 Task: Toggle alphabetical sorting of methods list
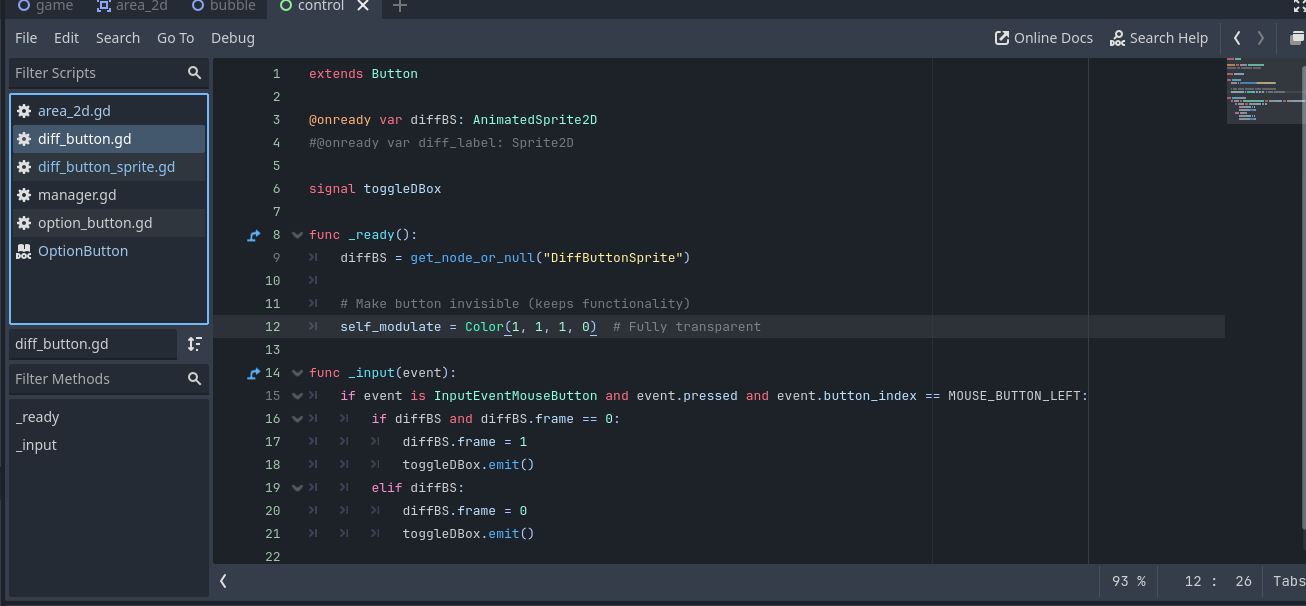(x=195, y=344)
